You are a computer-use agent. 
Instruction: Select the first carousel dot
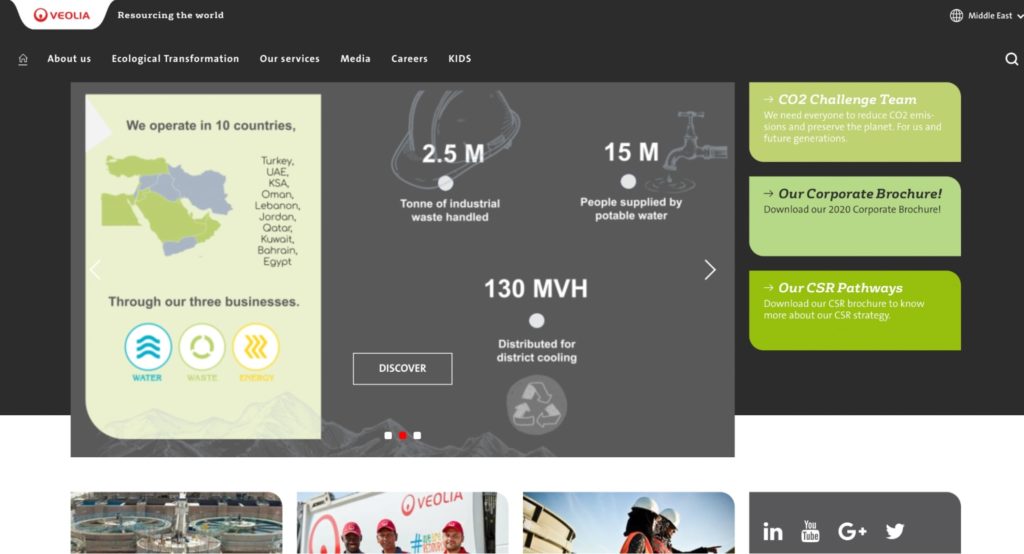[x=388, y=435]
